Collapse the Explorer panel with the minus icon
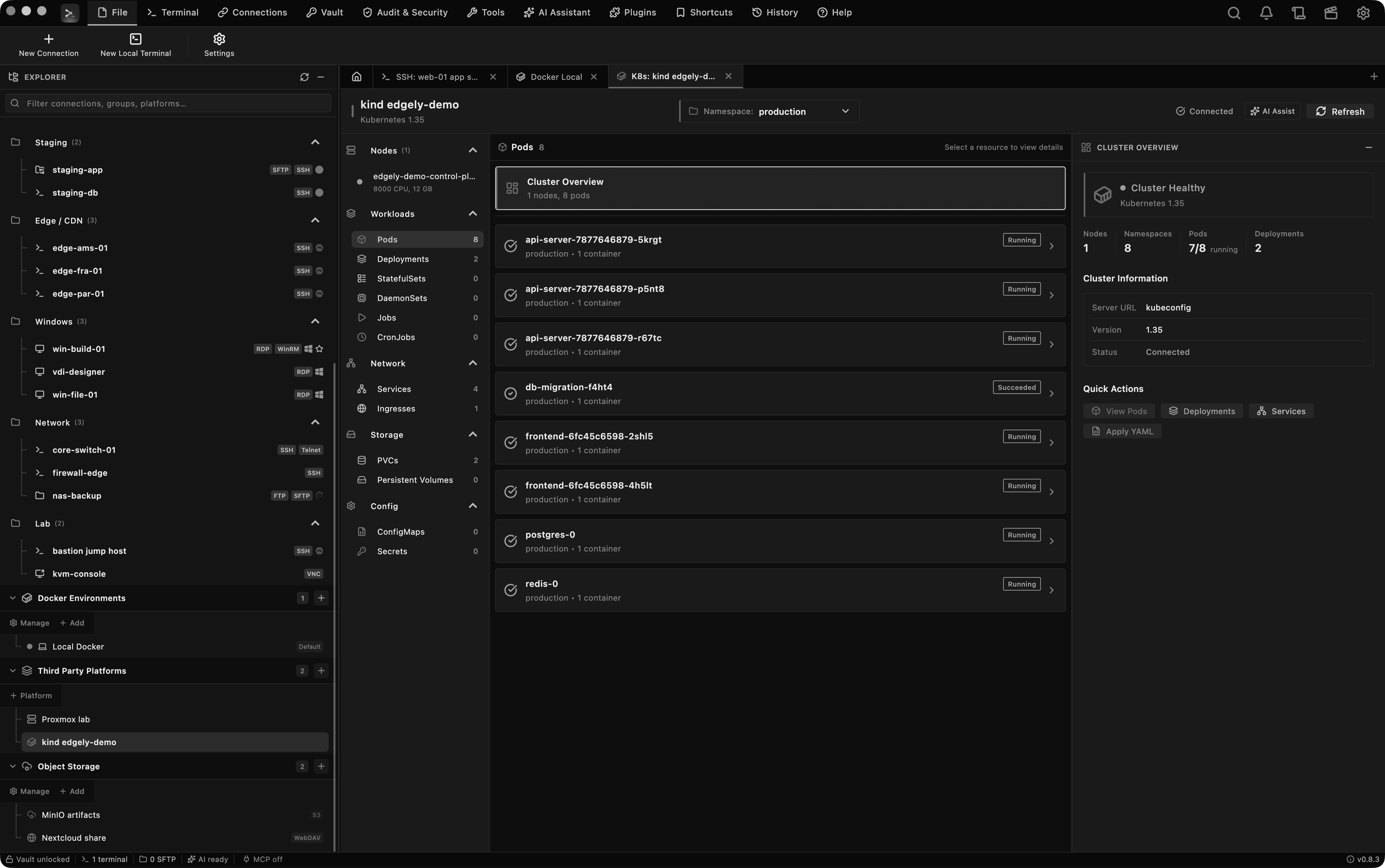The width and height of the screenshot is (1385, 868). (321, 77)
